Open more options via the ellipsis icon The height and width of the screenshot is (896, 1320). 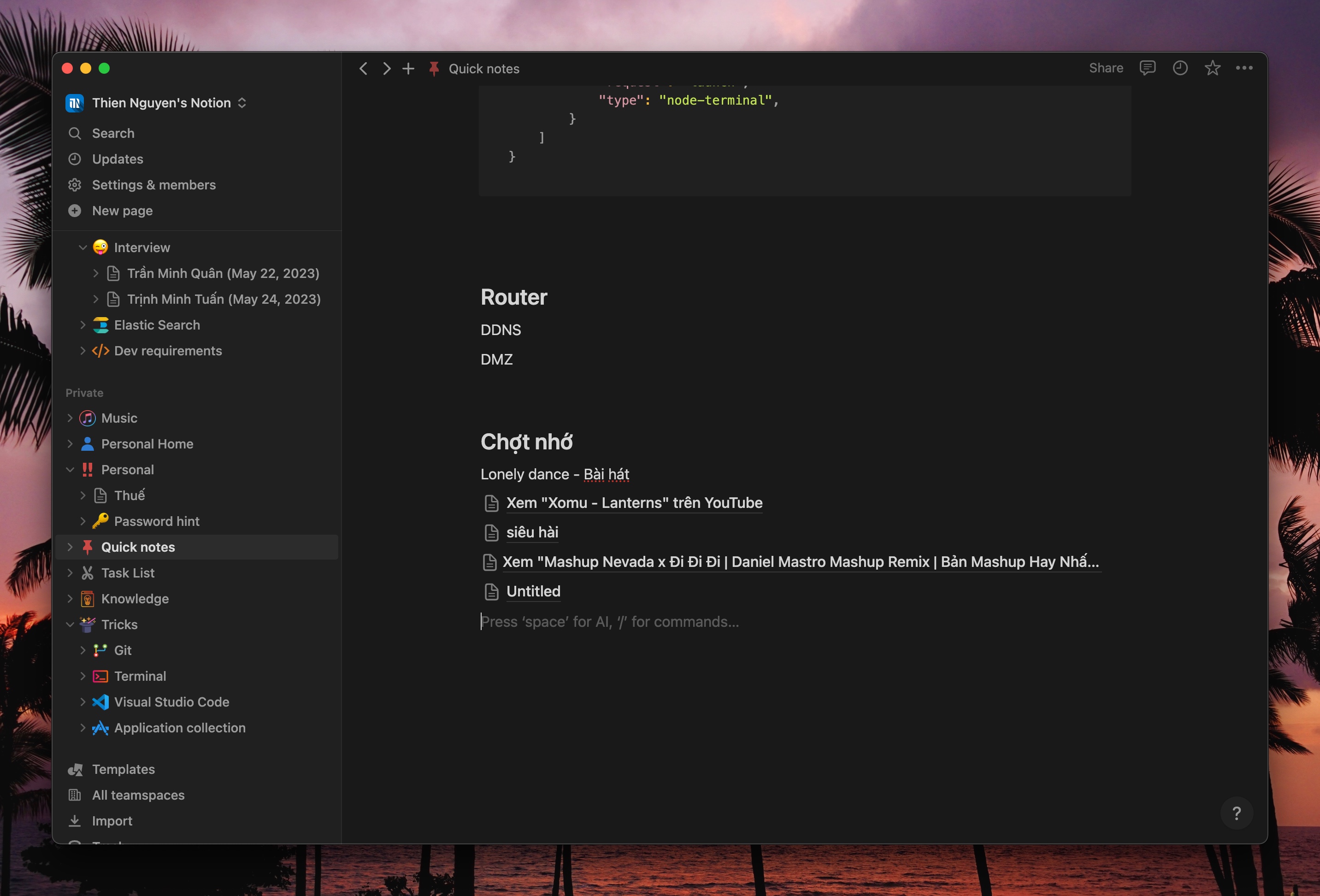click(x=1244, y=68)
